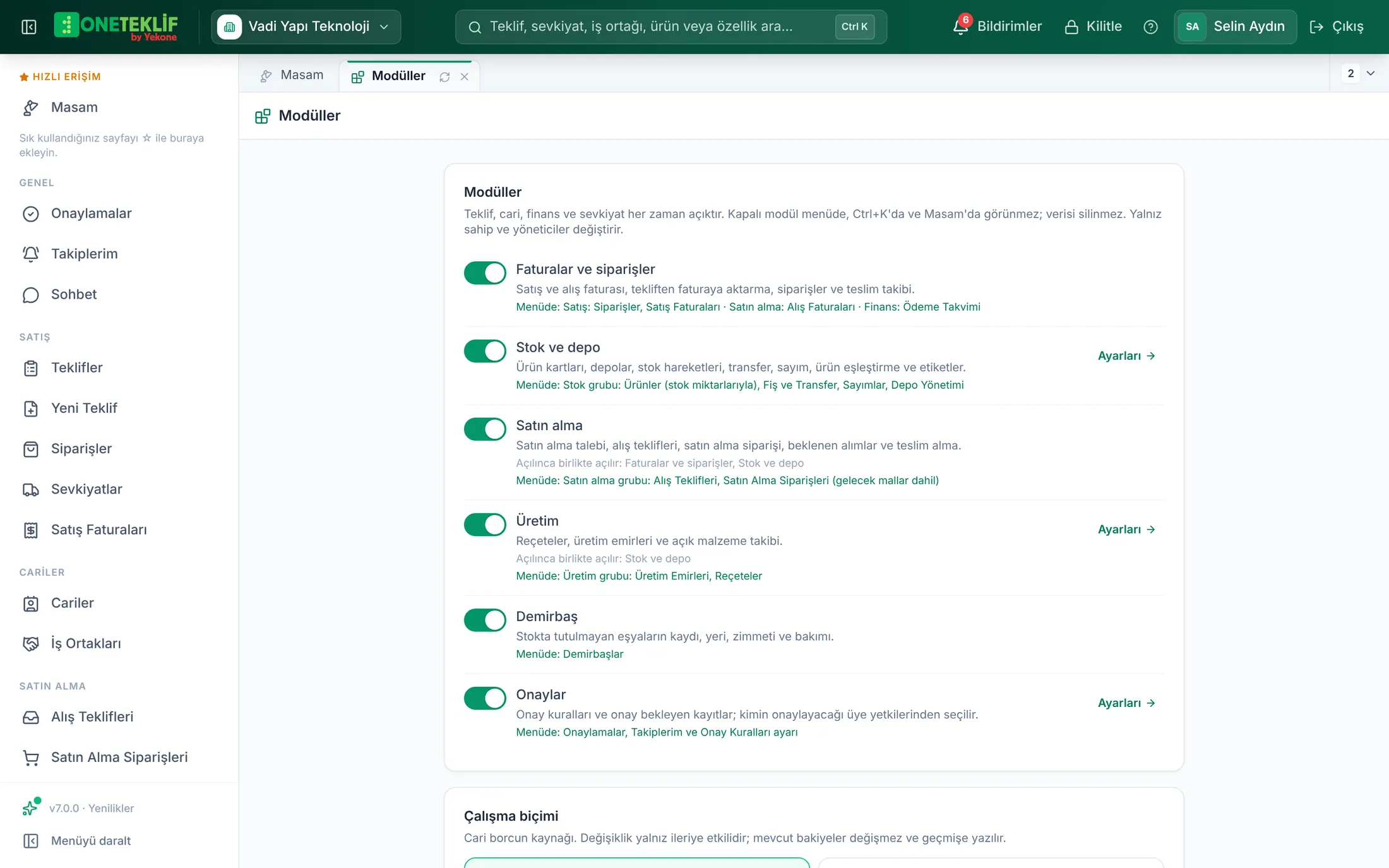Focus the global search field
1389x868 pixels.
[671, 27]
